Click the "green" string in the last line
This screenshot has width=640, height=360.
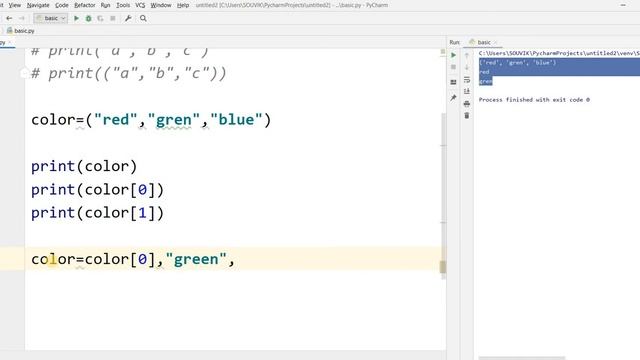pos(196,259)
